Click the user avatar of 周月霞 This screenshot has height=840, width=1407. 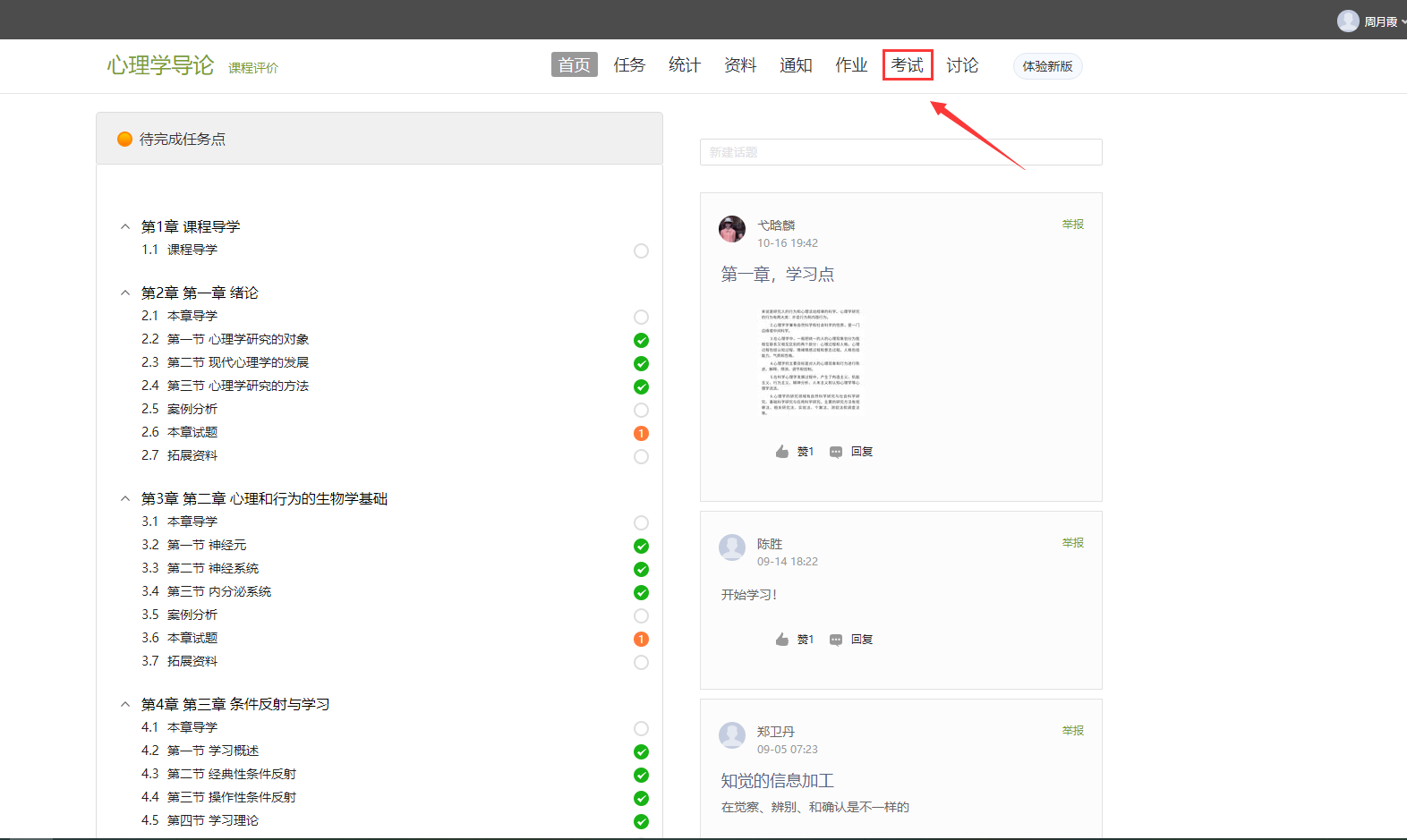point(1348,21)
